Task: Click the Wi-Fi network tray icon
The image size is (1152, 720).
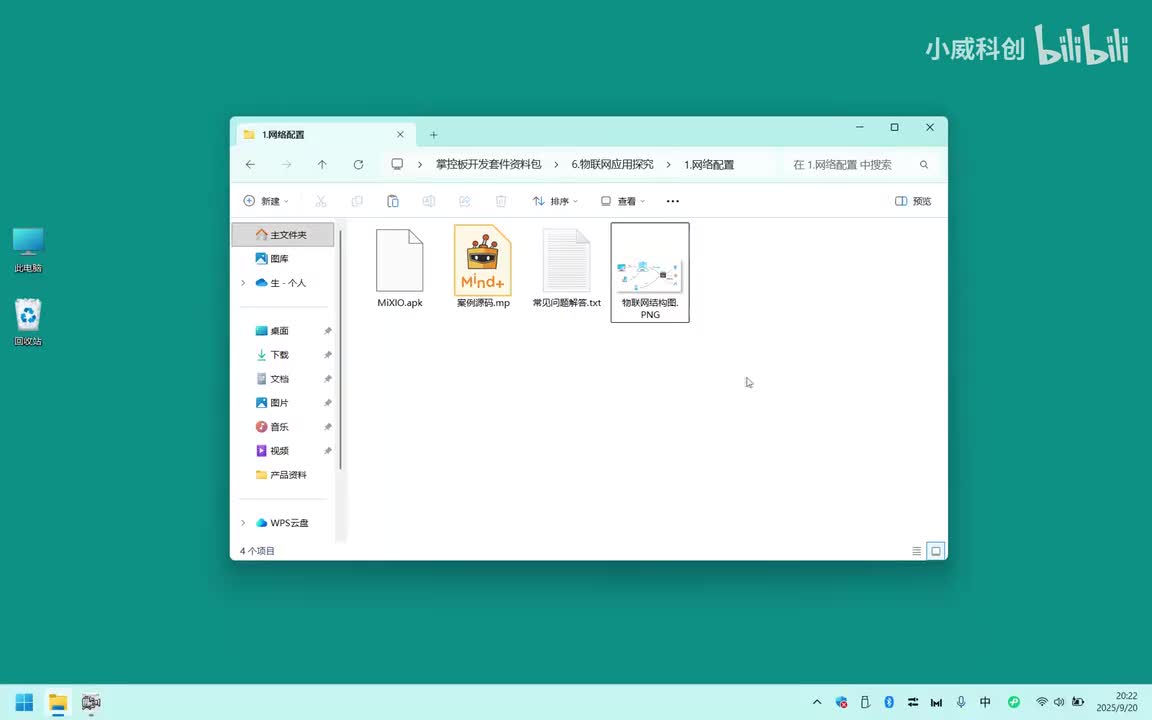Action: coord(1042,702)
